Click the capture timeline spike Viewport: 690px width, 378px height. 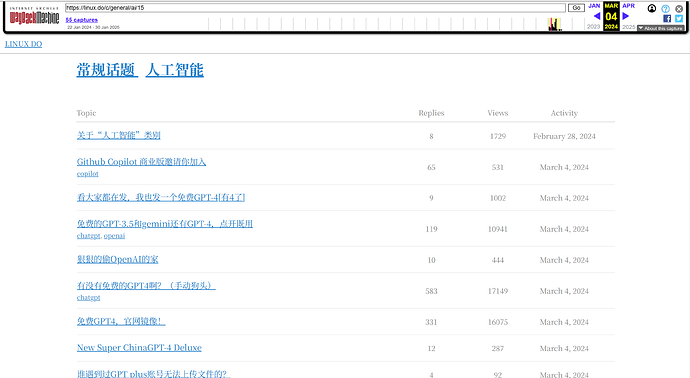click(x=554, y=25)
